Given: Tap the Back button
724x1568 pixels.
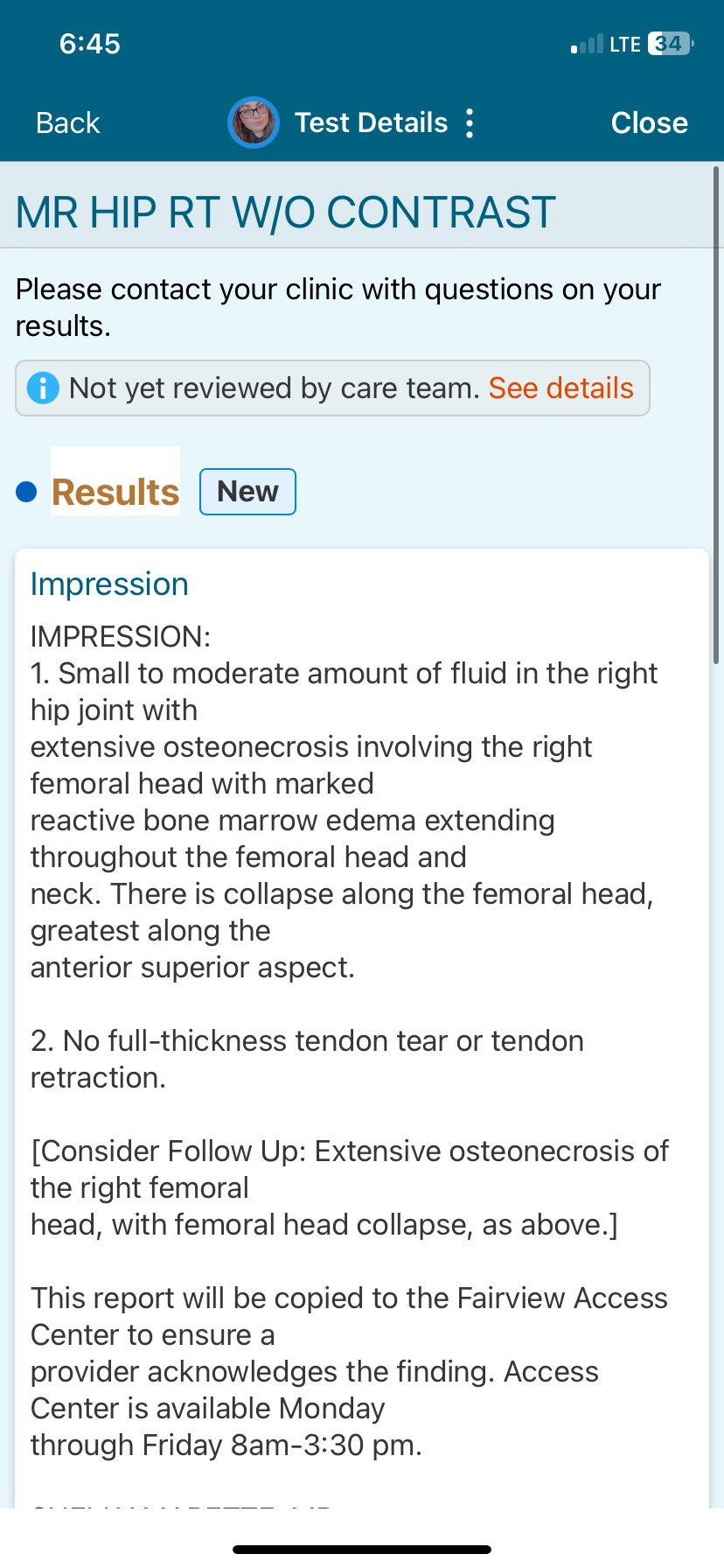Looking at the screenshot, I should pyautogui.click(x=67, y=123).
